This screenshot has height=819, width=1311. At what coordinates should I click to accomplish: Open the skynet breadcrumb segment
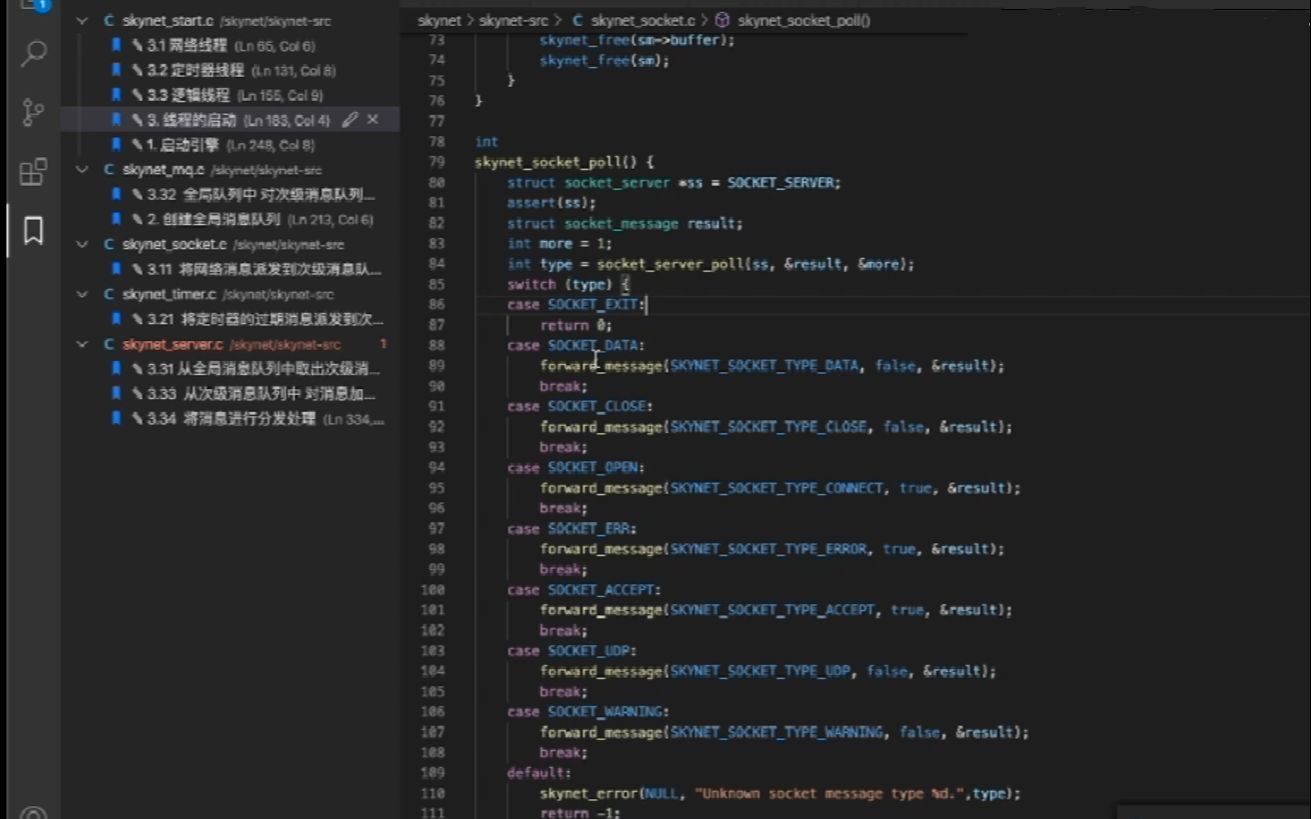click(438, 20)
